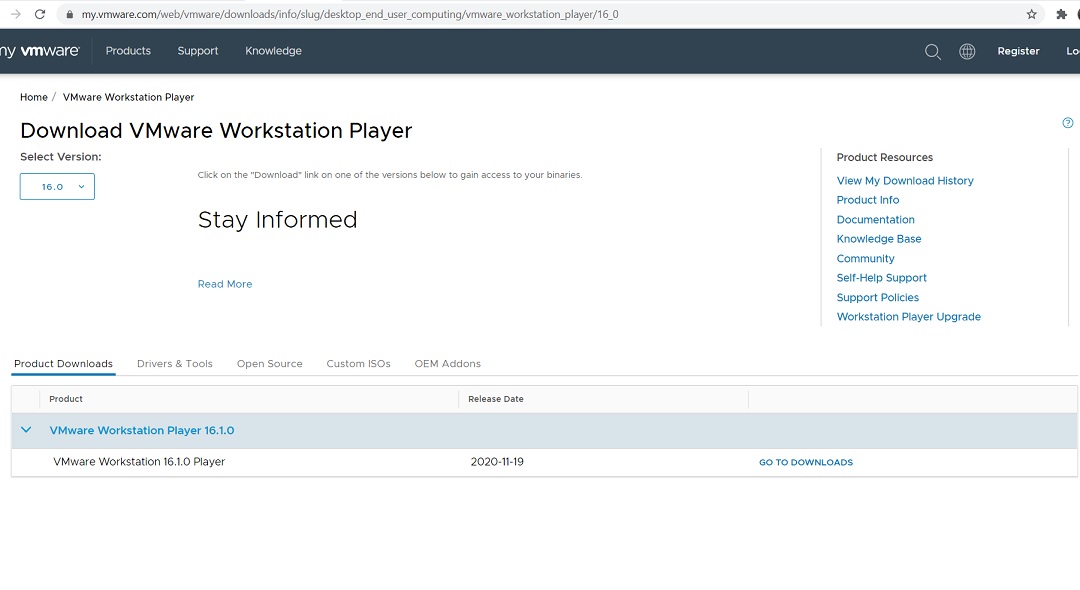
Task: Open the Documentation link
Action: [x=875, y=220]
